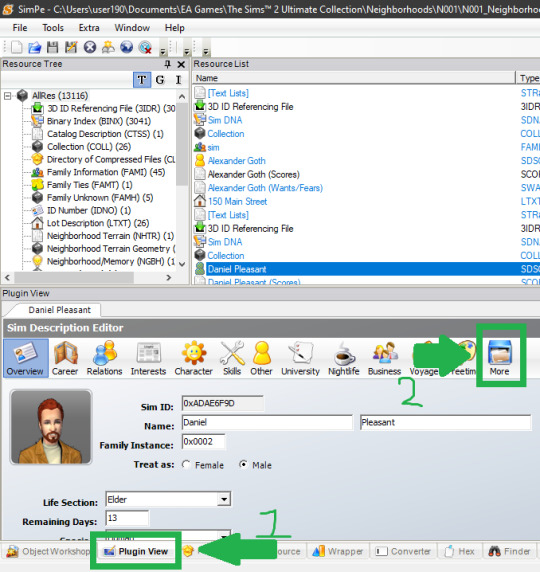Click the sims-with-sun toolbar icon
Viewport: 540px width, 572px height.
[x=108, y=47]
